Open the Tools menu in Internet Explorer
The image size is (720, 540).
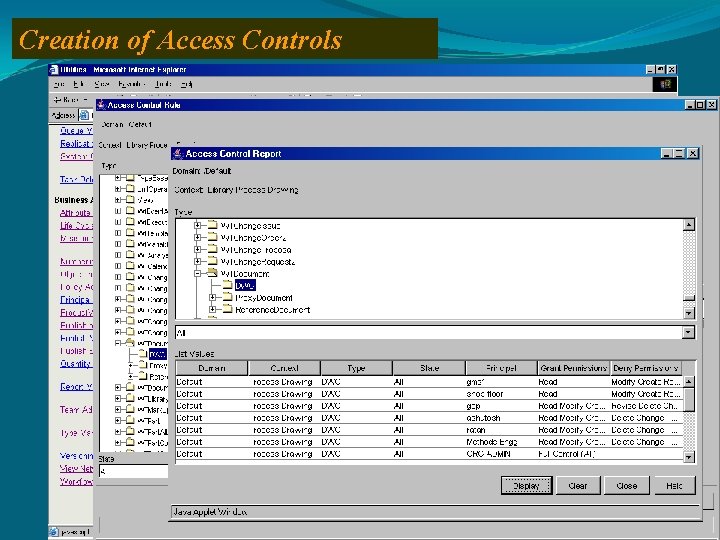[x=163, y=84]
